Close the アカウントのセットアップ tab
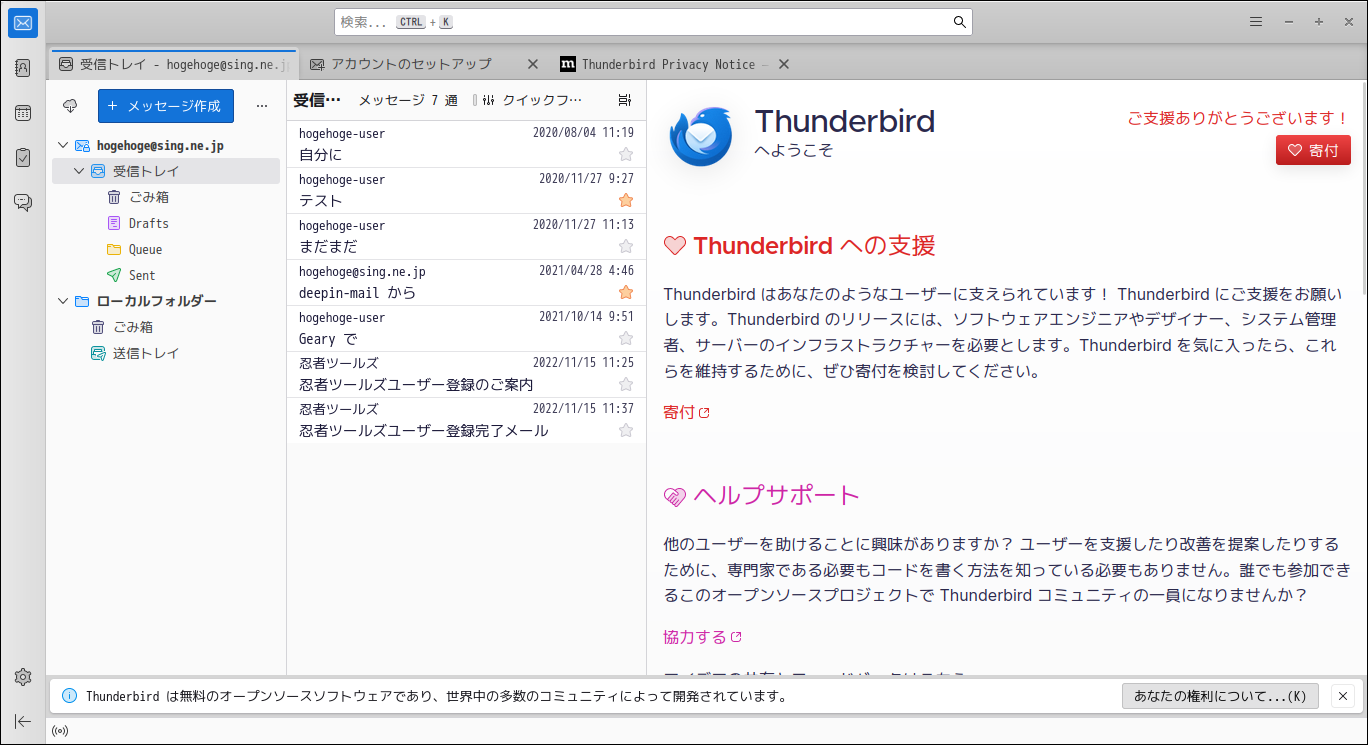Screen dimensions: 1368x745 coord(533,64)
